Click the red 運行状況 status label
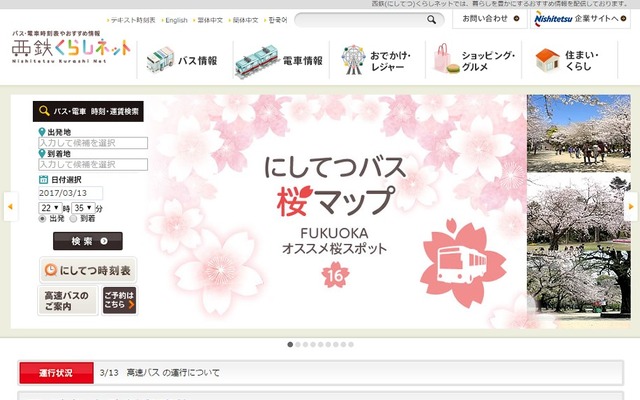Viewport: 640px width, 400px height. tap(56, 373)
